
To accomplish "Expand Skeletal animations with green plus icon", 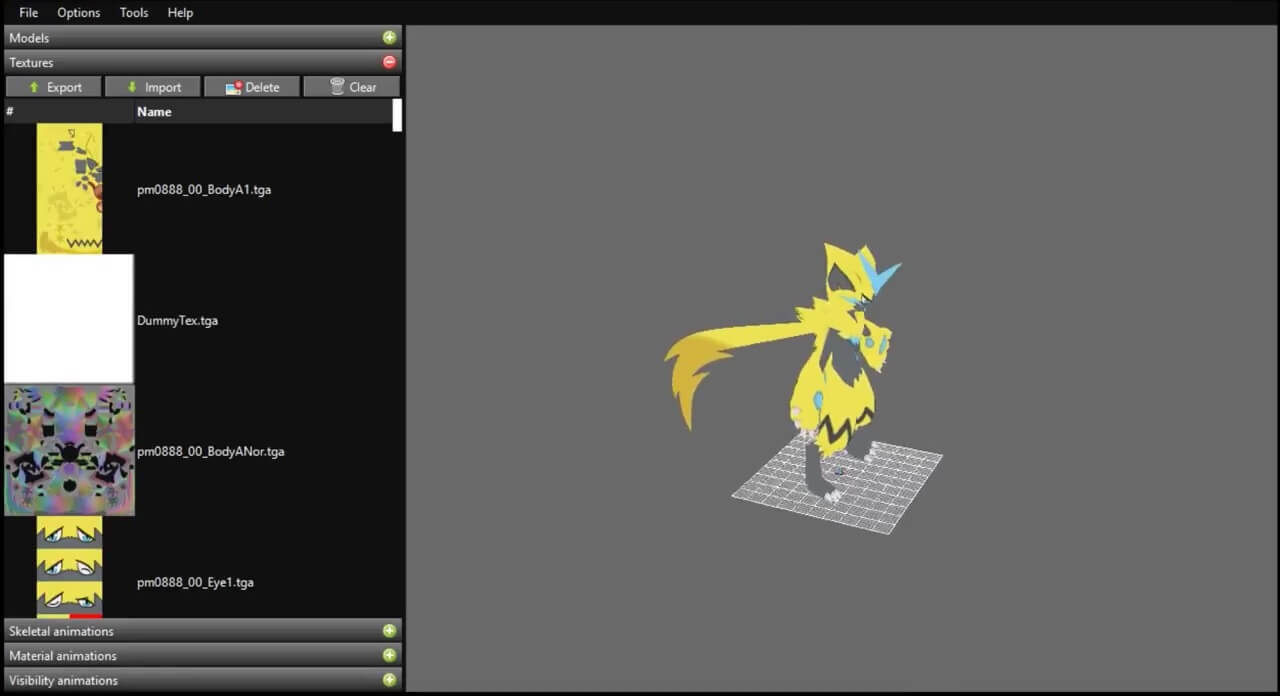I will pyautogui.click(x=389, y=631).
